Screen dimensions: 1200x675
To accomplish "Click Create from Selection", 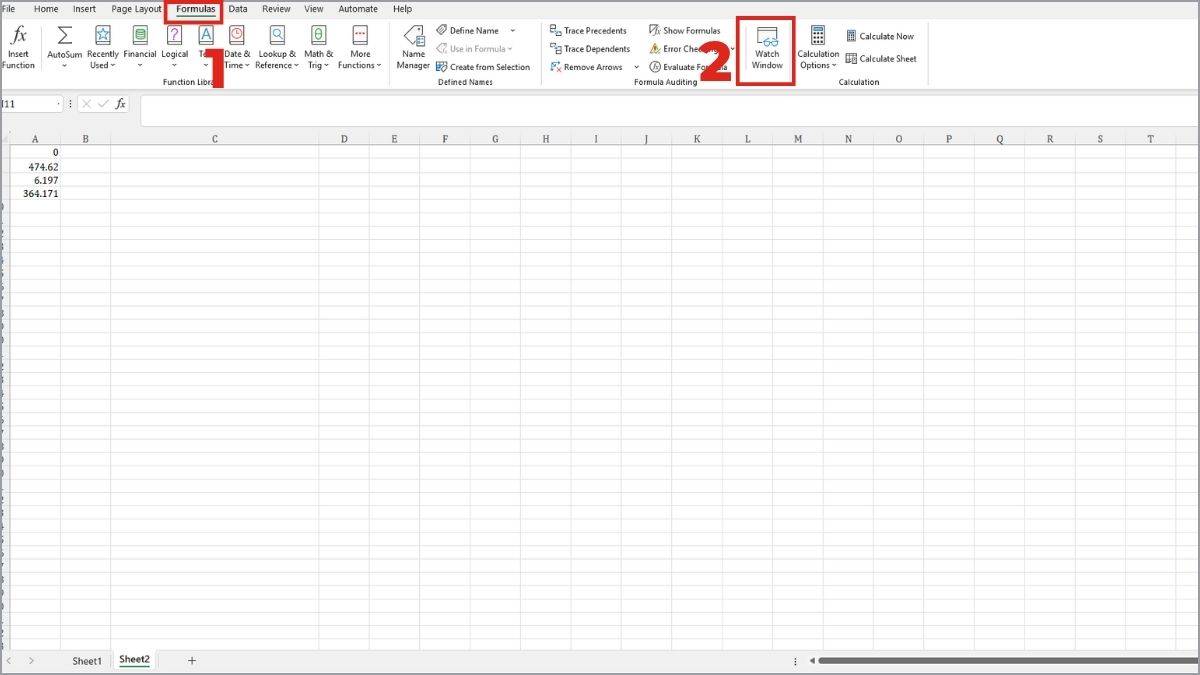I will click(x=483, y=67).
